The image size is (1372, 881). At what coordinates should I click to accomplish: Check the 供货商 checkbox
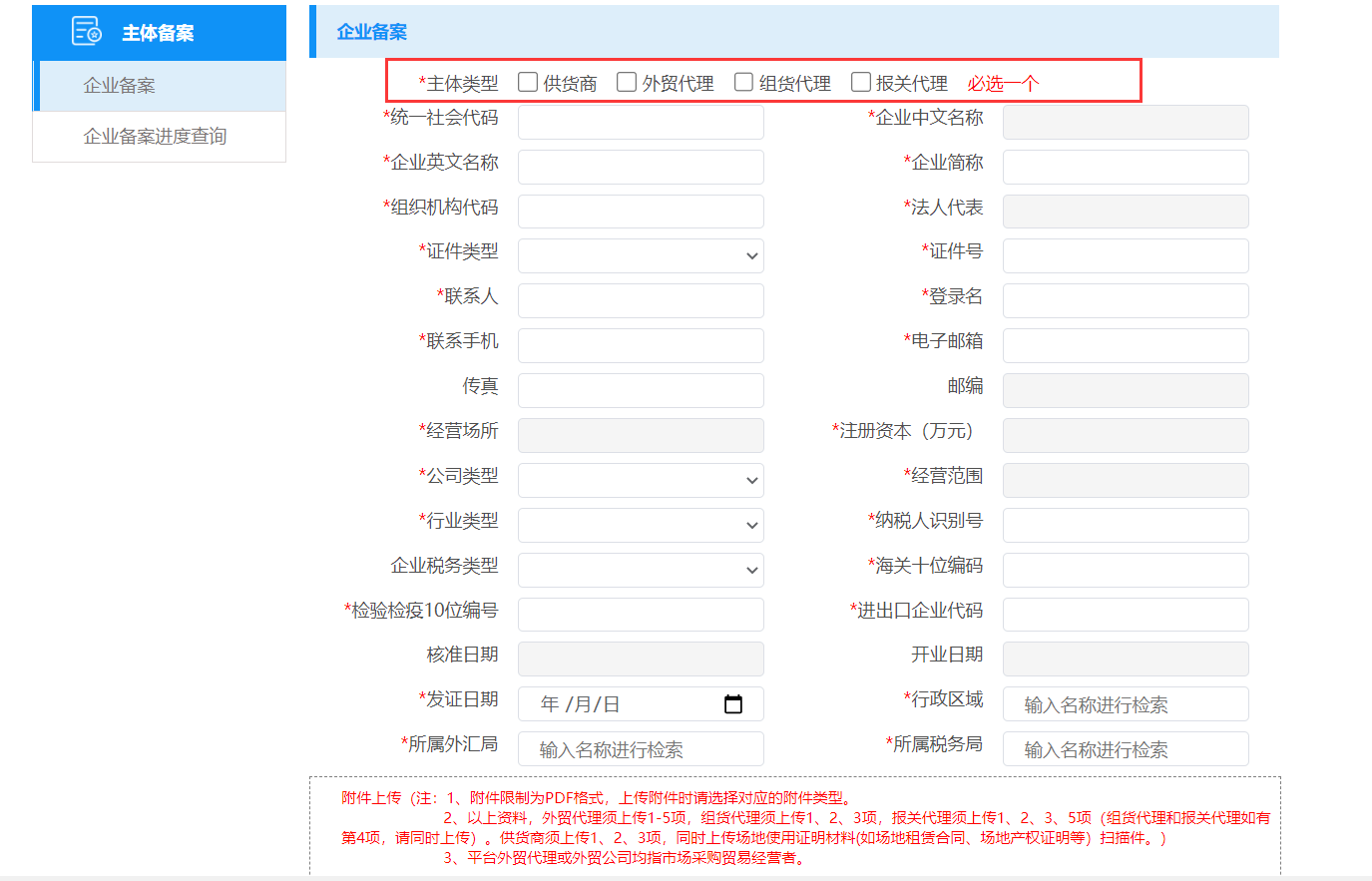pos(528,82)
